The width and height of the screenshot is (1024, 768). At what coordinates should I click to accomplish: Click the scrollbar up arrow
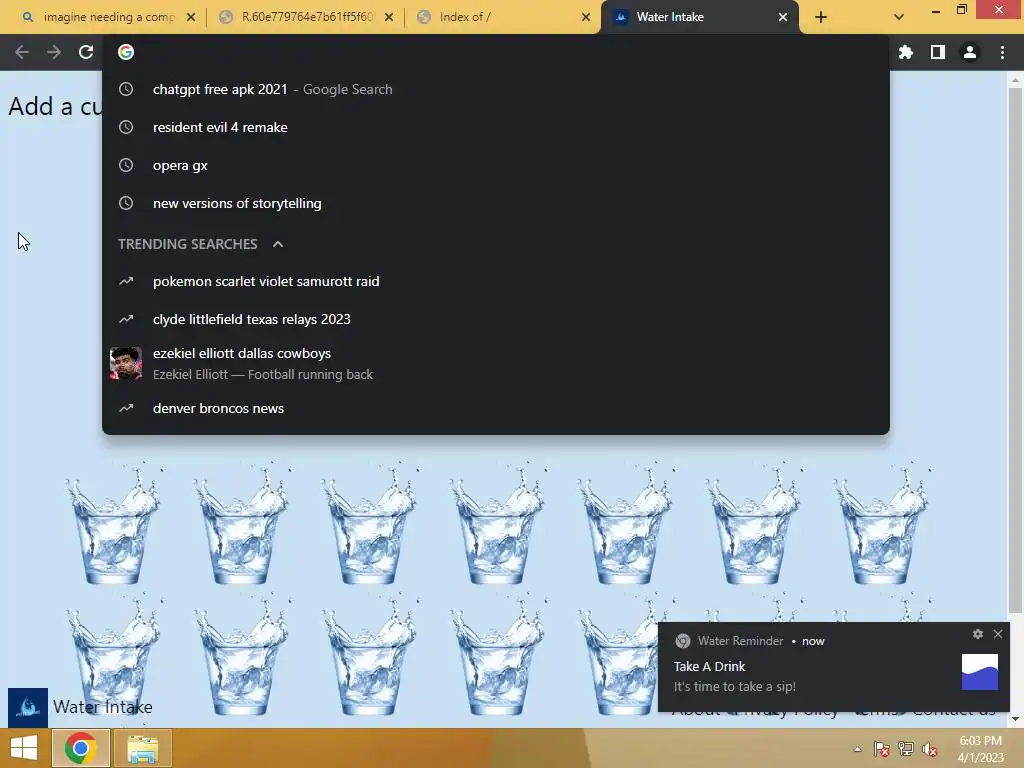tap(1015, 80)
